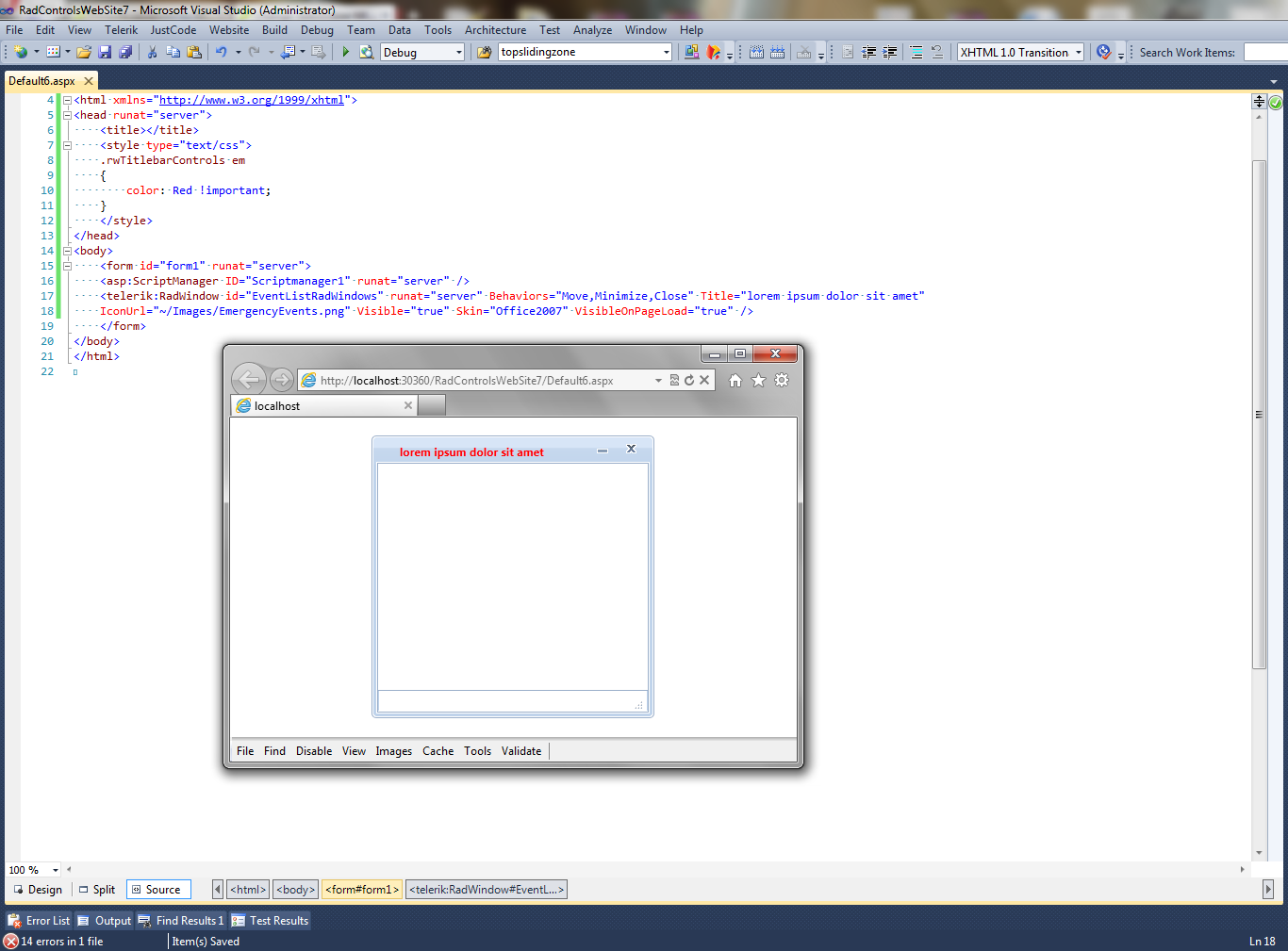1288x951 pixels.
Task: Click the Paste clipboard icon
Action: [193, 52]
